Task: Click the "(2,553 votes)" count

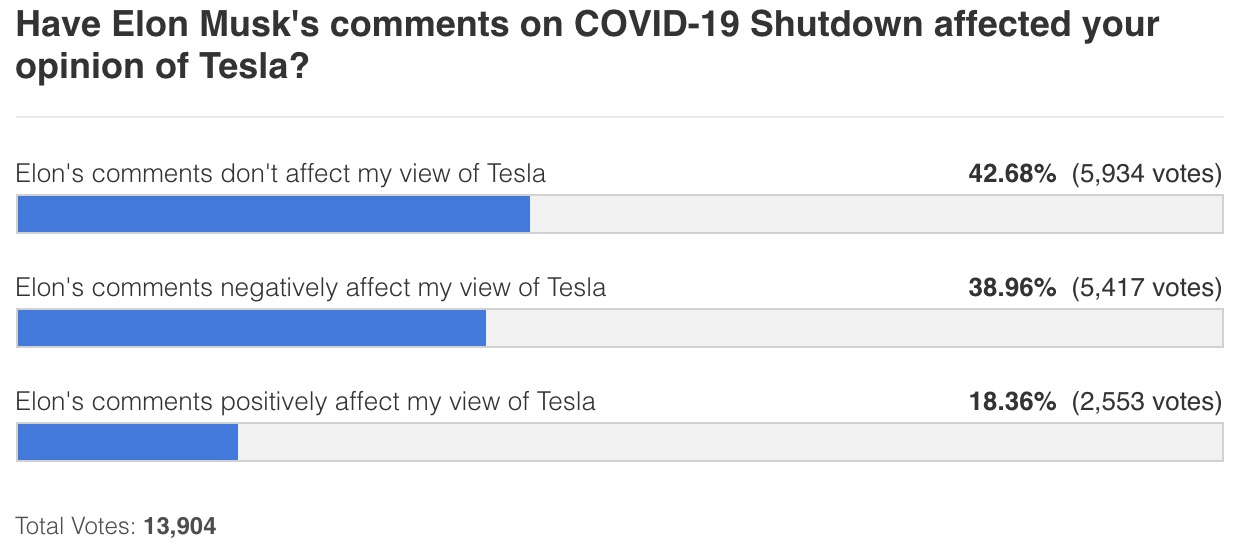Action: click(1146, 402)
